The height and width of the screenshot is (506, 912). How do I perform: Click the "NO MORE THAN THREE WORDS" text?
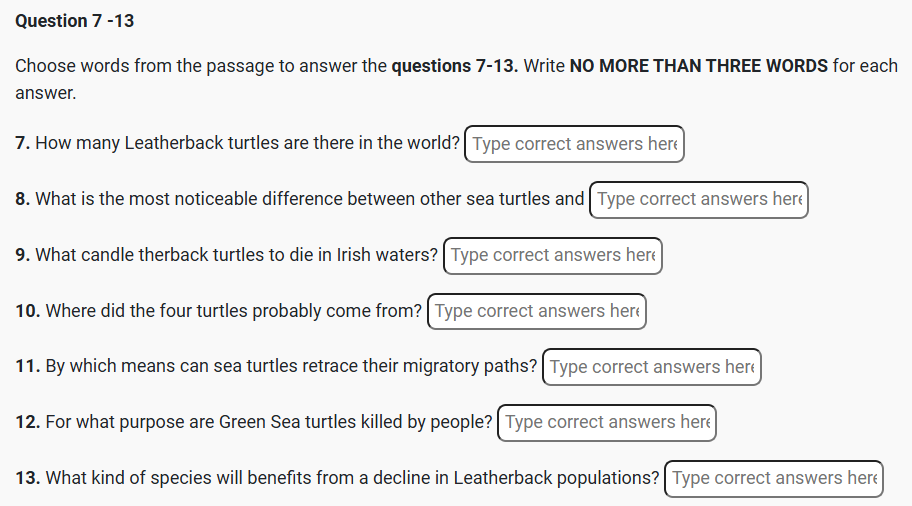698,67
